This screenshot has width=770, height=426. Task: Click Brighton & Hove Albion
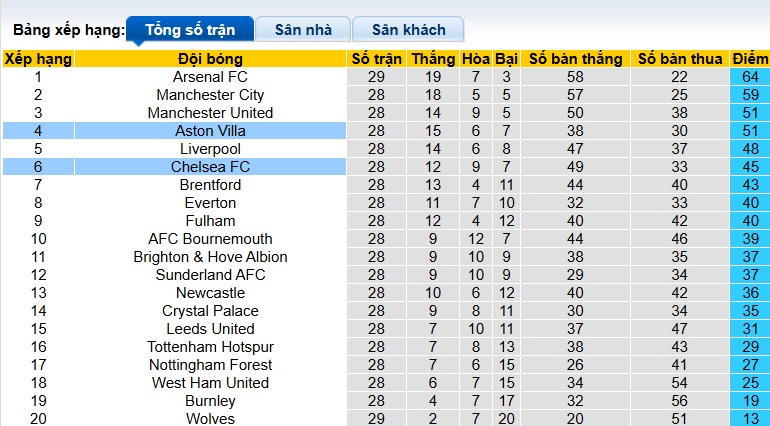click(210, 257)
